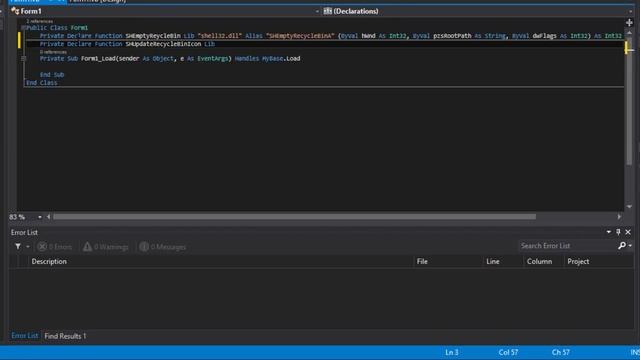Pin the Error List panel
640x360 pixels.
pyautogui.click(x=618, y=232)
